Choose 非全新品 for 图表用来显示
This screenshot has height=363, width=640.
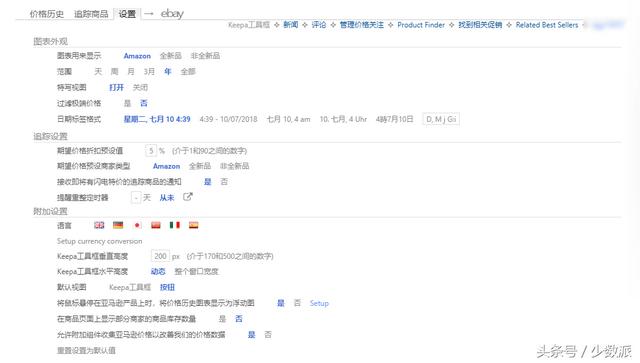[205, 56]
